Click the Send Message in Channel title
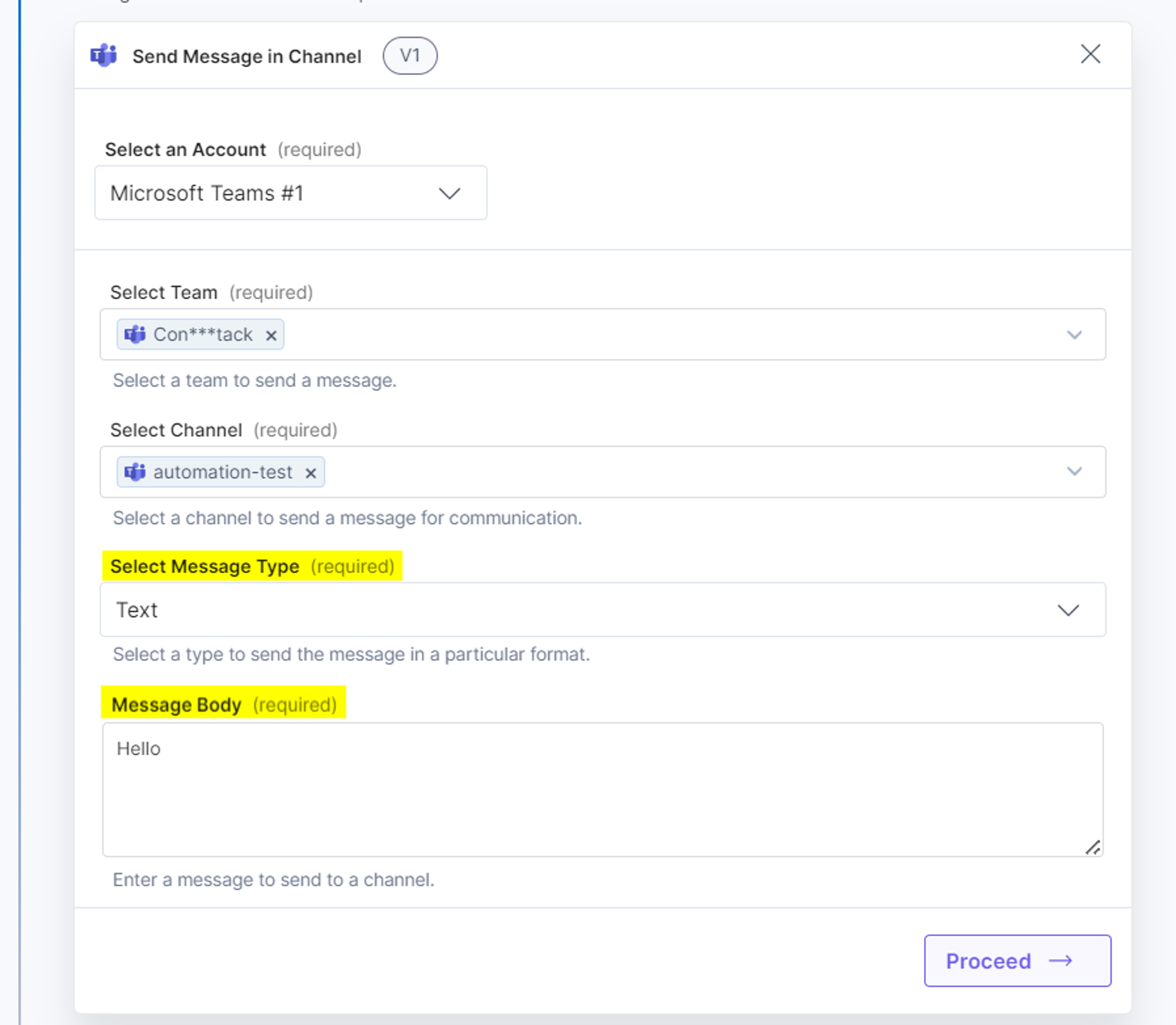This screenshot has width=1176, height=1025. (x=247, y=56)
